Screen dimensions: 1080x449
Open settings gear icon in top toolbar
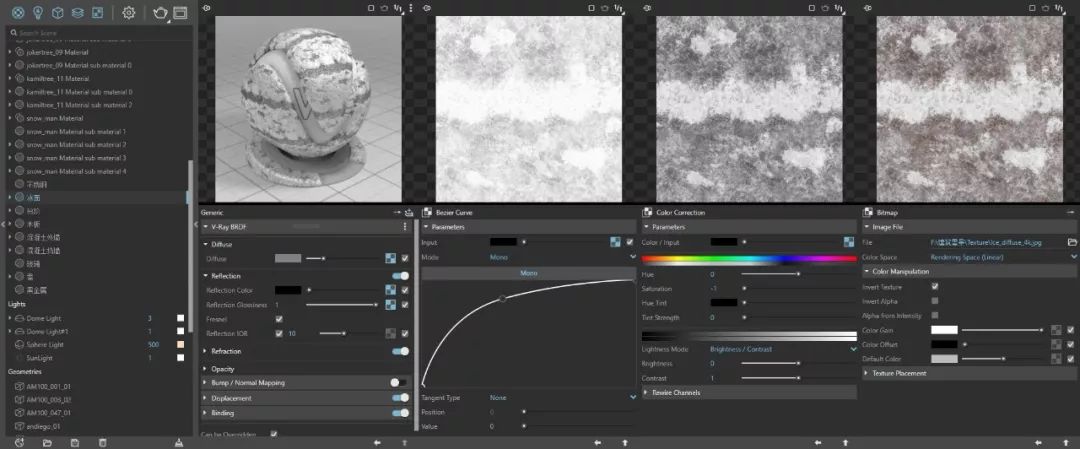128,13
